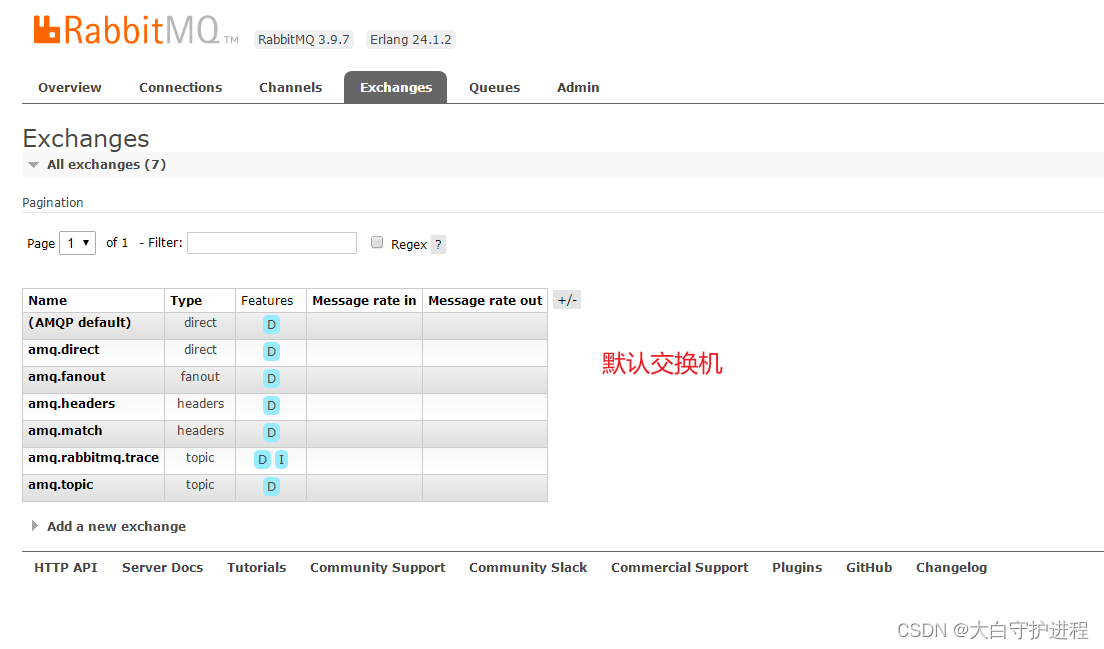
Task: Open the (AMQP default) exchange
Action: tap(80, 322)
